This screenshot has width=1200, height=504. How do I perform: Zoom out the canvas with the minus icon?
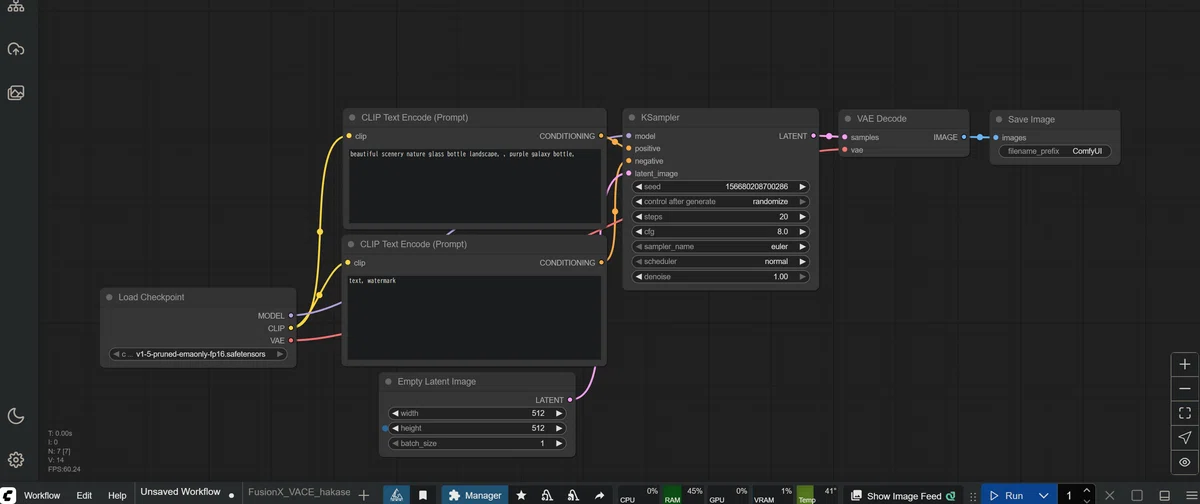[x=1185, y=389]
